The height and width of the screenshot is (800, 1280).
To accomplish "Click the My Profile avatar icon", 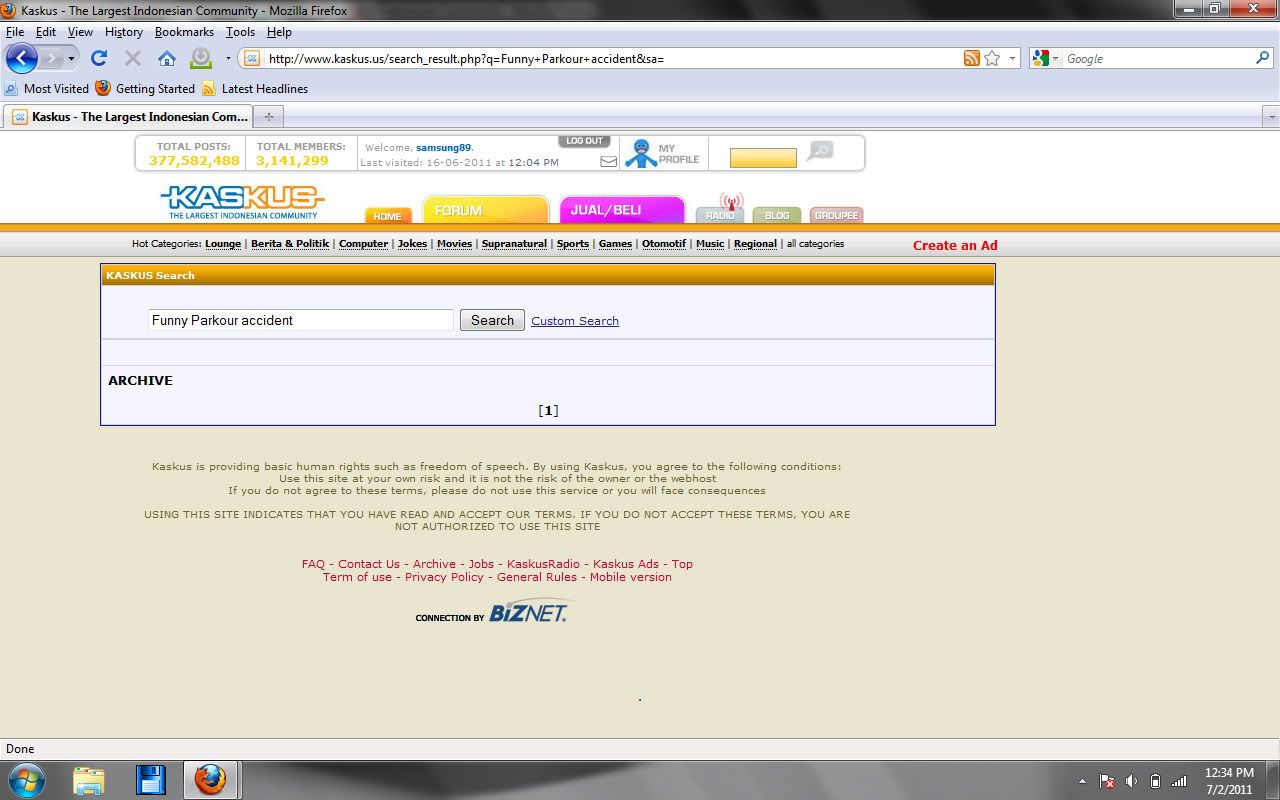I will 641,153.
